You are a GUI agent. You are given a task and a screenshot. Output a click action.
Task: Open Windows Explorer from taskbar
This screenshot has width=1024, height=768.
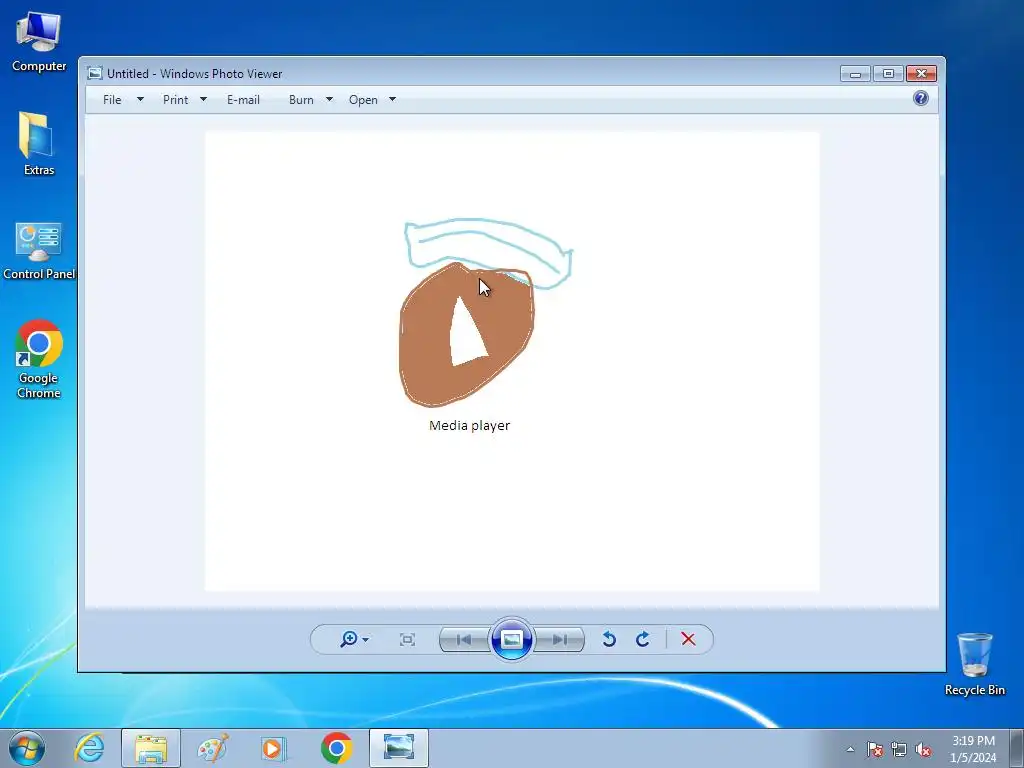coord(151,748)
